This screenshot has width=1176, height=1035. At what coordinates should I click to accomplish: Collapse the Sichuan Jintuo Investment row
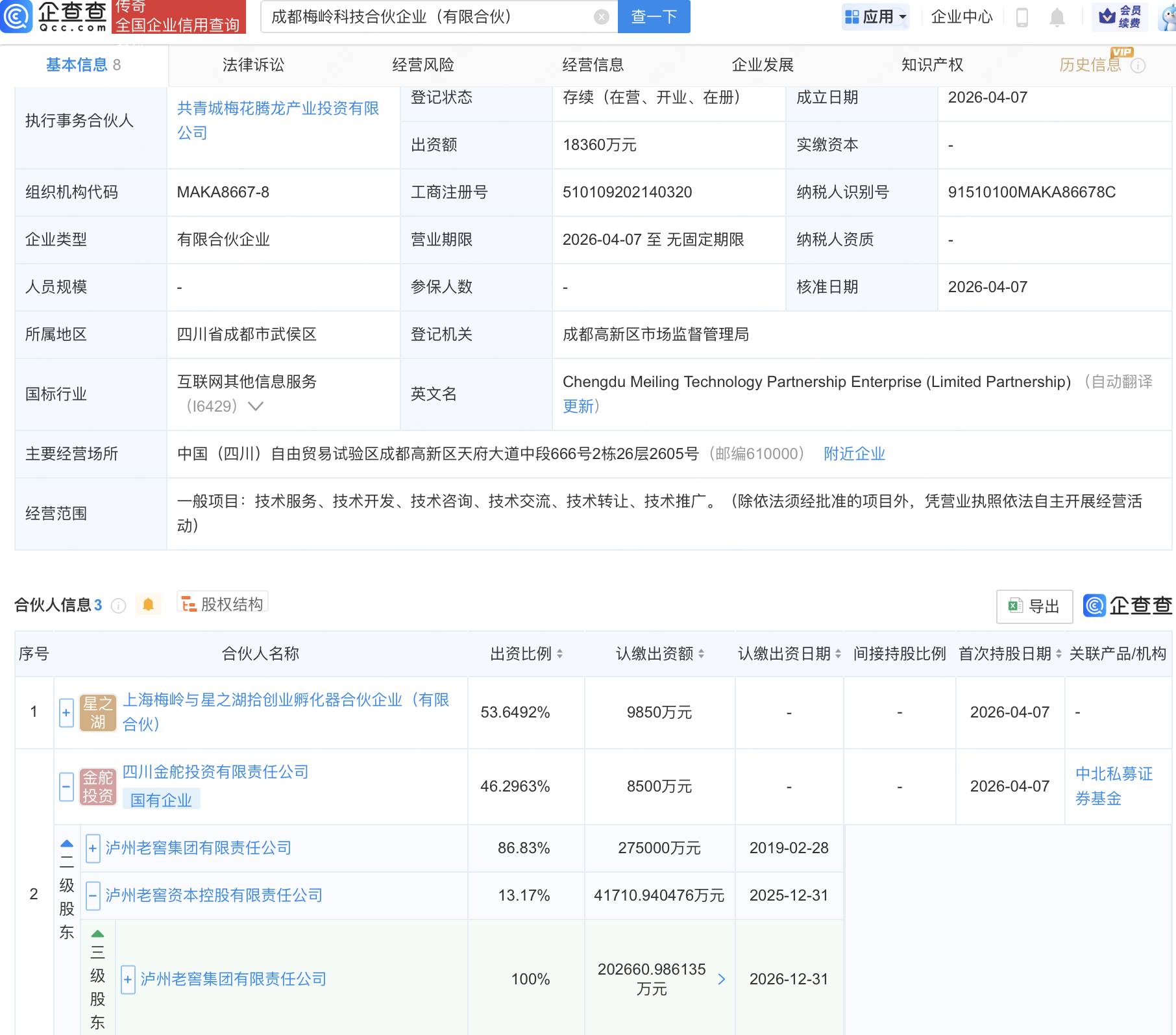tap(66, 786)
